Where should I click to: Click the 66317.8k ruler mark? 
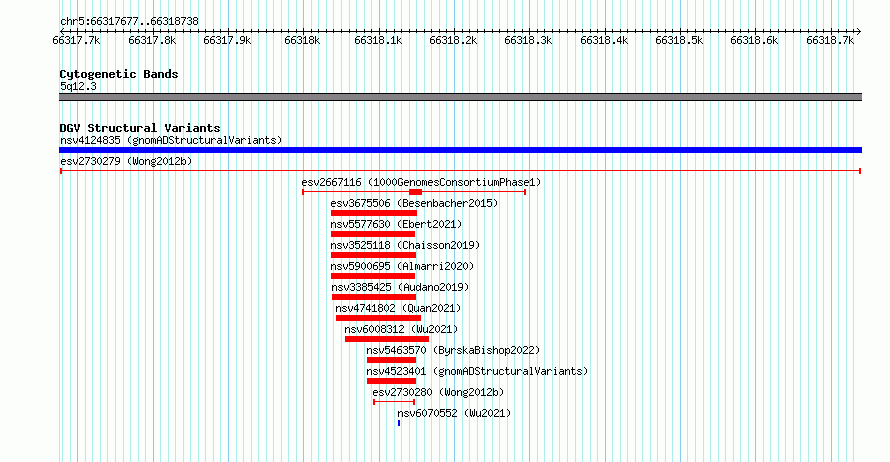152,40
